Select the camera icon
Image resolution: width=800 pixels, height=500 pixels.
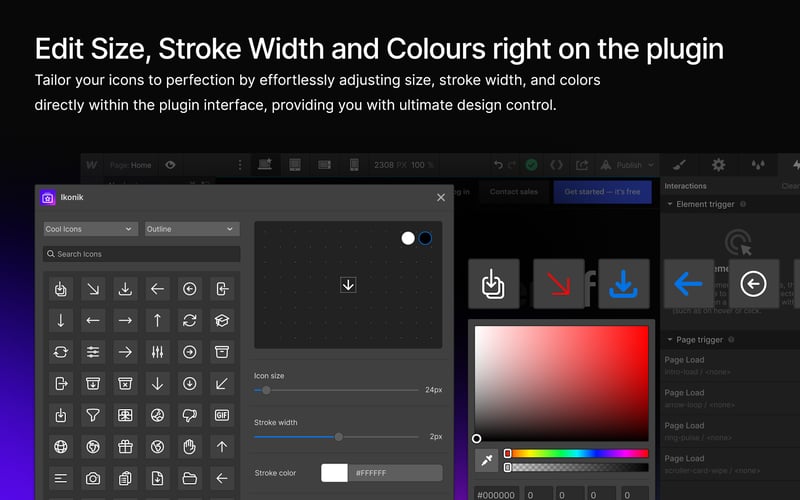click(93, 479)
